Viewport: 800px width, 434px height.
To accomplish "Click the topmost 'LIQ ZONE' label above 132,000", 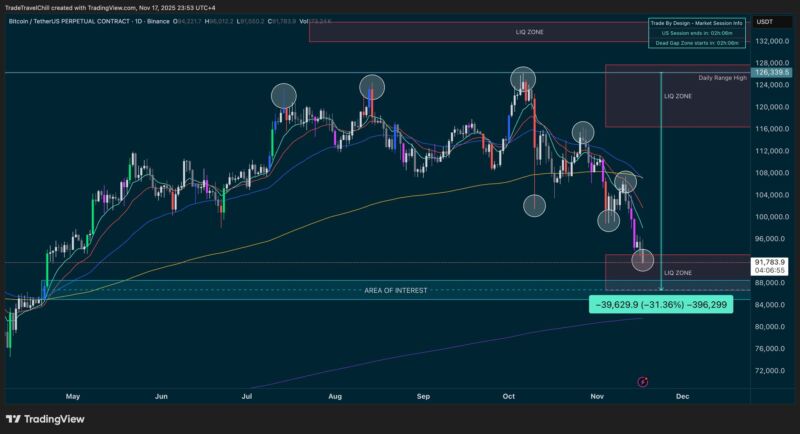I will tap(530, 32).
